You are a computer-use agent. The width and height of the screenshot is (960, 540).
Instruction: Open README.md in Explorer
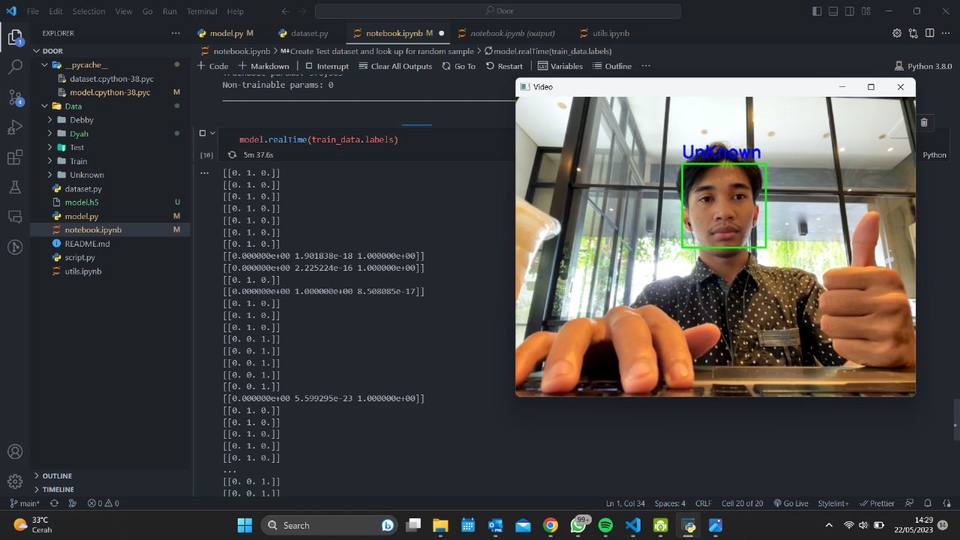(87, 244)
